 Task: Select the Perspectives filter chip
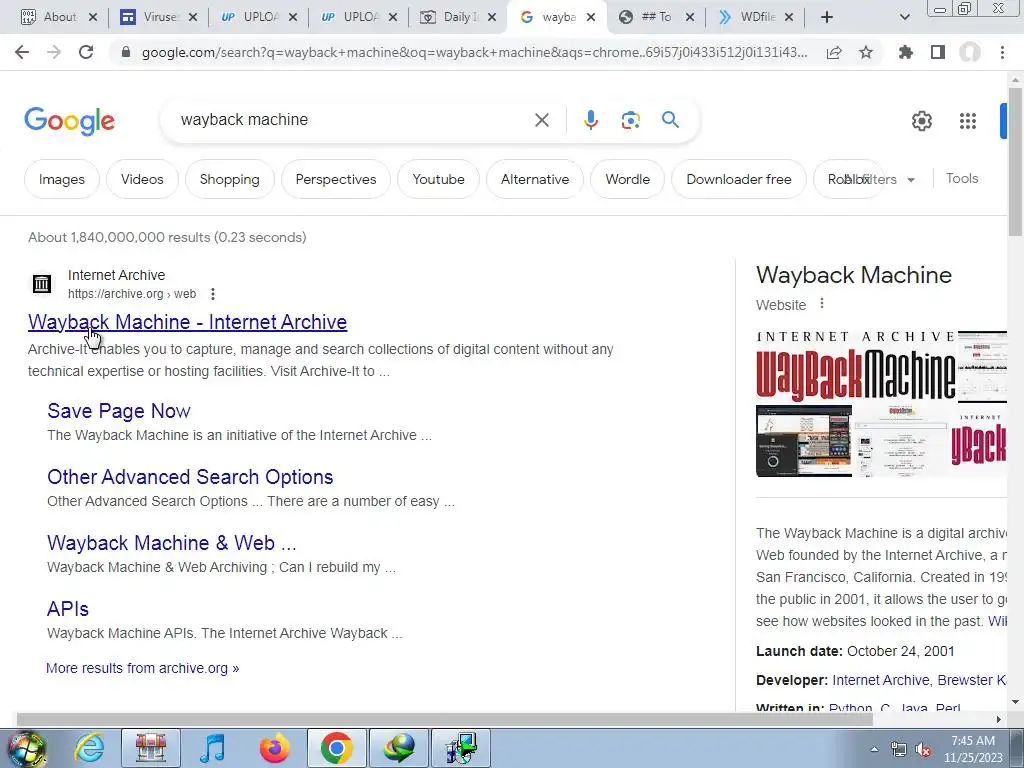[336, 179]
